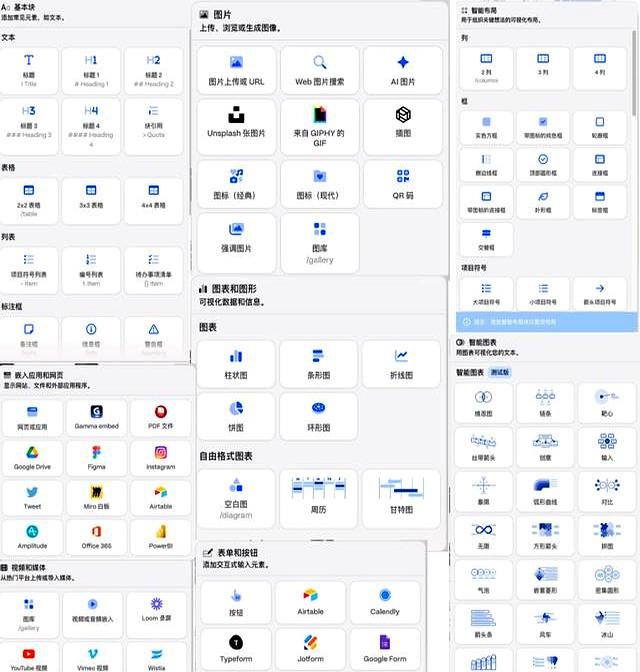This screenshot has height=672, width=640.
Task: Add a 条形图 bar chart
Action: click(x=318, y=364)
